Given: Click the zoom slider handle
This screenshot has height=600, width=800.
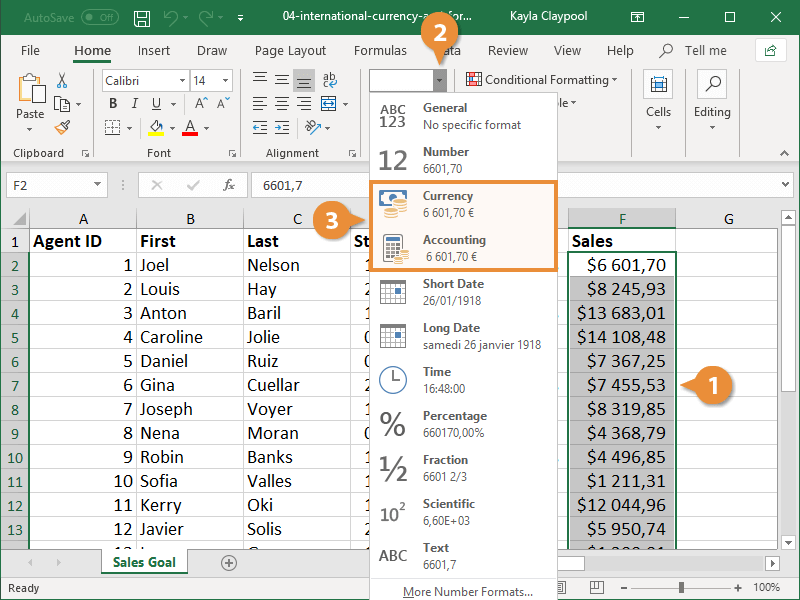Looking at the screenshot, I should [681, 588].
